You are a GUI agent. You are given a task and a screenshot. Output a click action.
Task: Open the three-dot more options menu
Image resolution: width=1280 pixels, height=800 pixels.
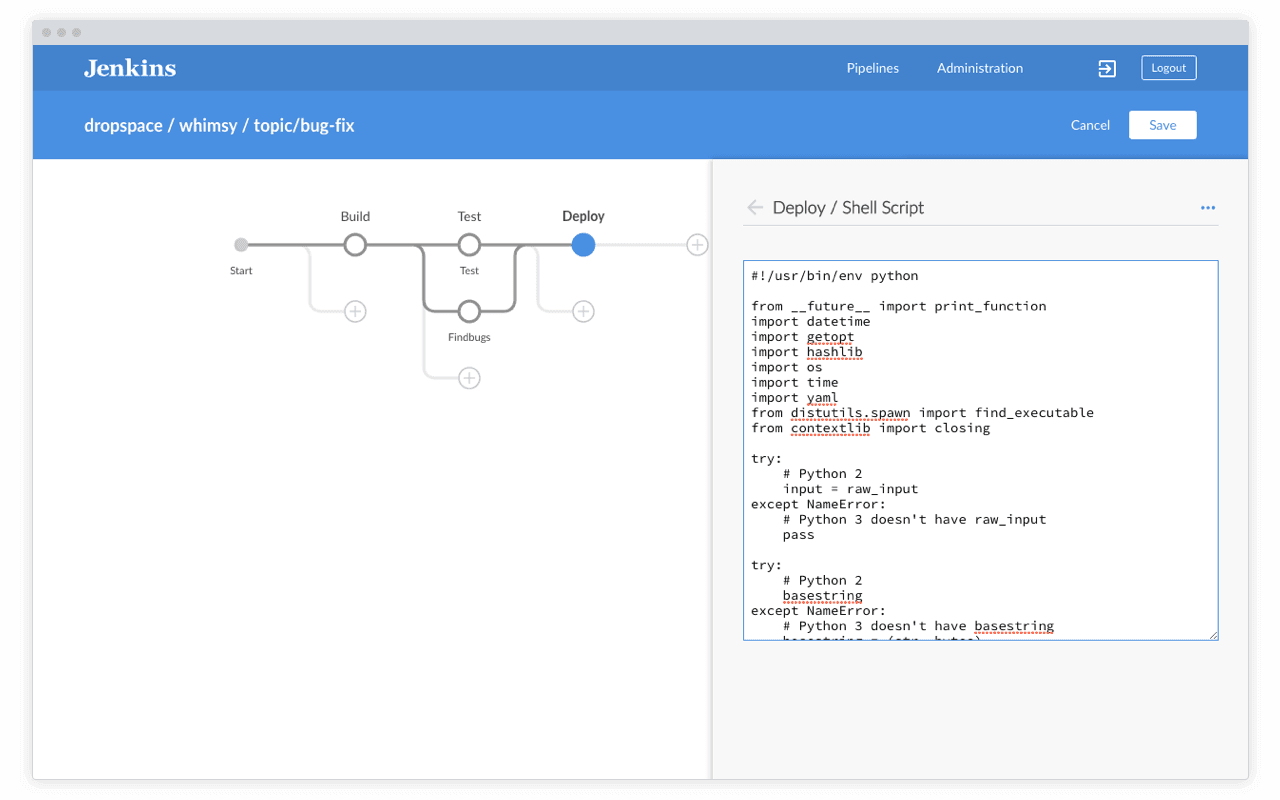[x=1207, y=208]
